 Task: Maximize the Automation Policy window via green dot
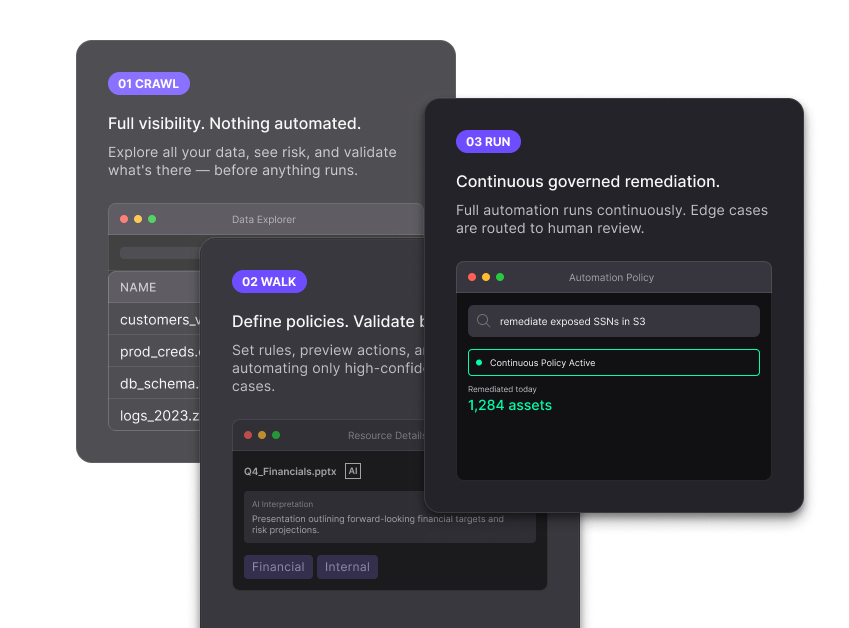[x=500, y=277]
